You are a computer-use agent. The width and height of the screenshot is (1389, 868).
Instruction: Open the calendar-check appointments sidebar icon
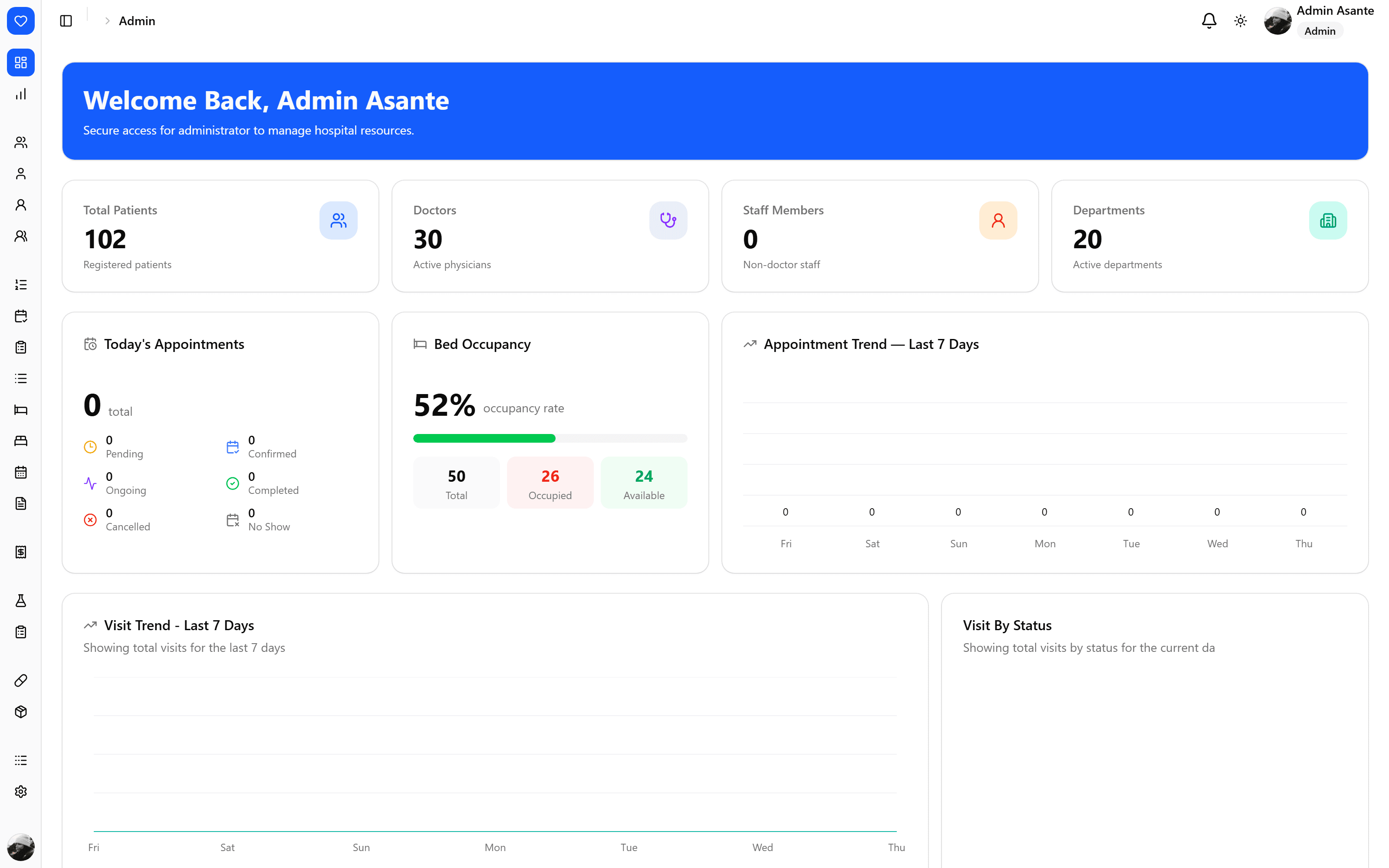coord(21,316)
